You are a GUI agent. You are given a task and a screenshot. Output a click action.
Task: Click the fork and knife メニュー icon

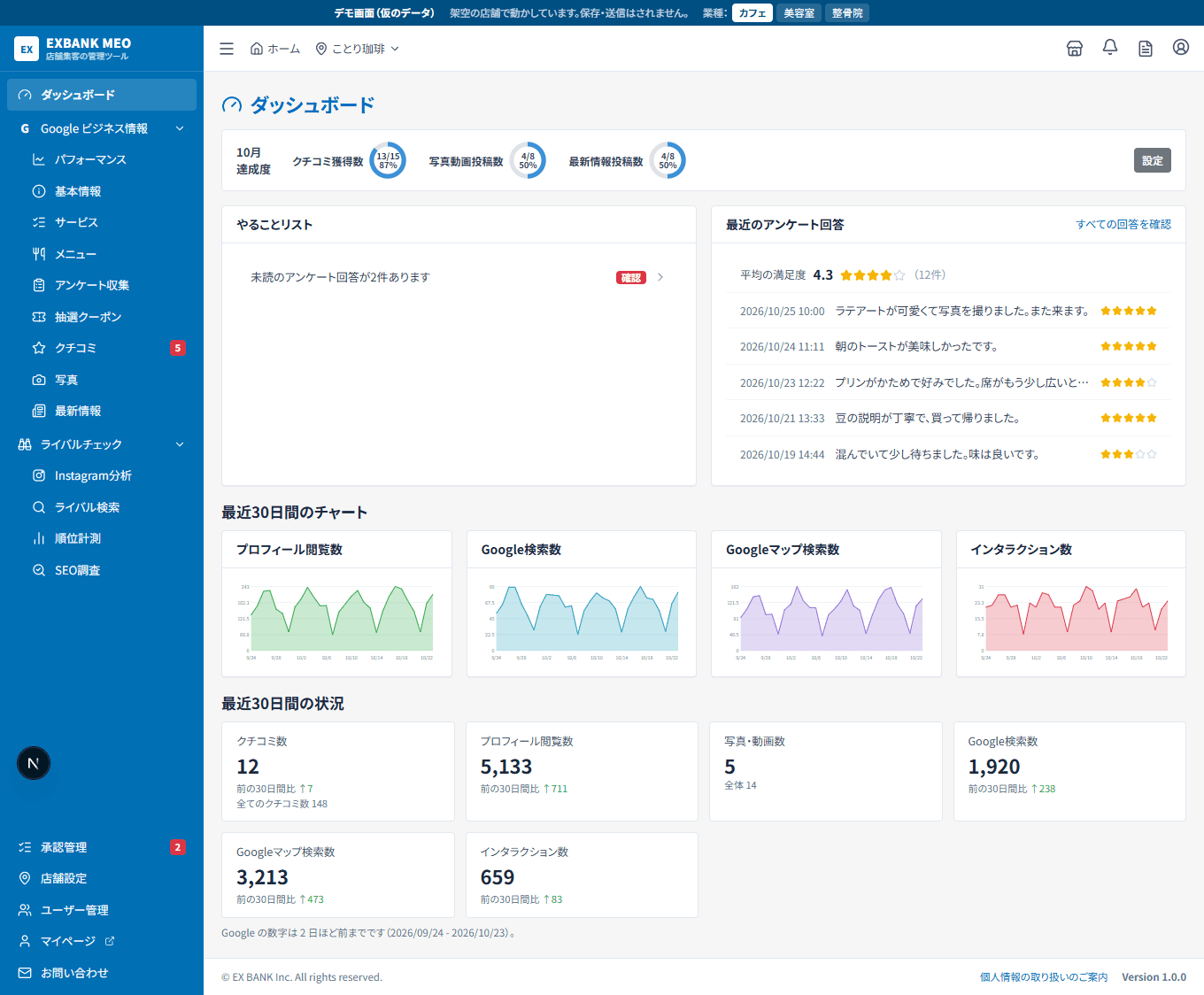pos(39,254)
